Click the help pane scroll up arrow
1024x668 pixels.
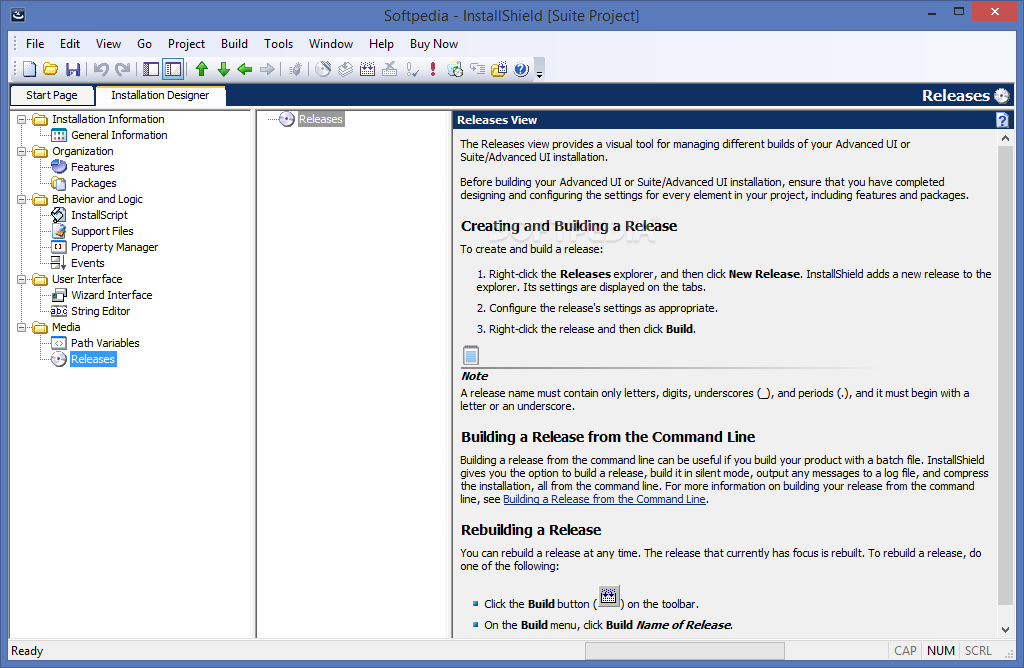(1005, 138)
